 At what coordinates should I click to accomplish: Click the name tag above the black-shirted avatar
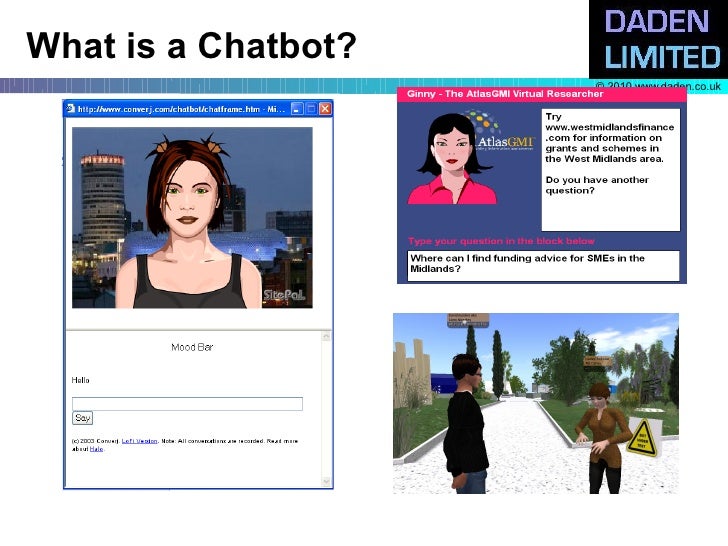(x=468, y=320)
